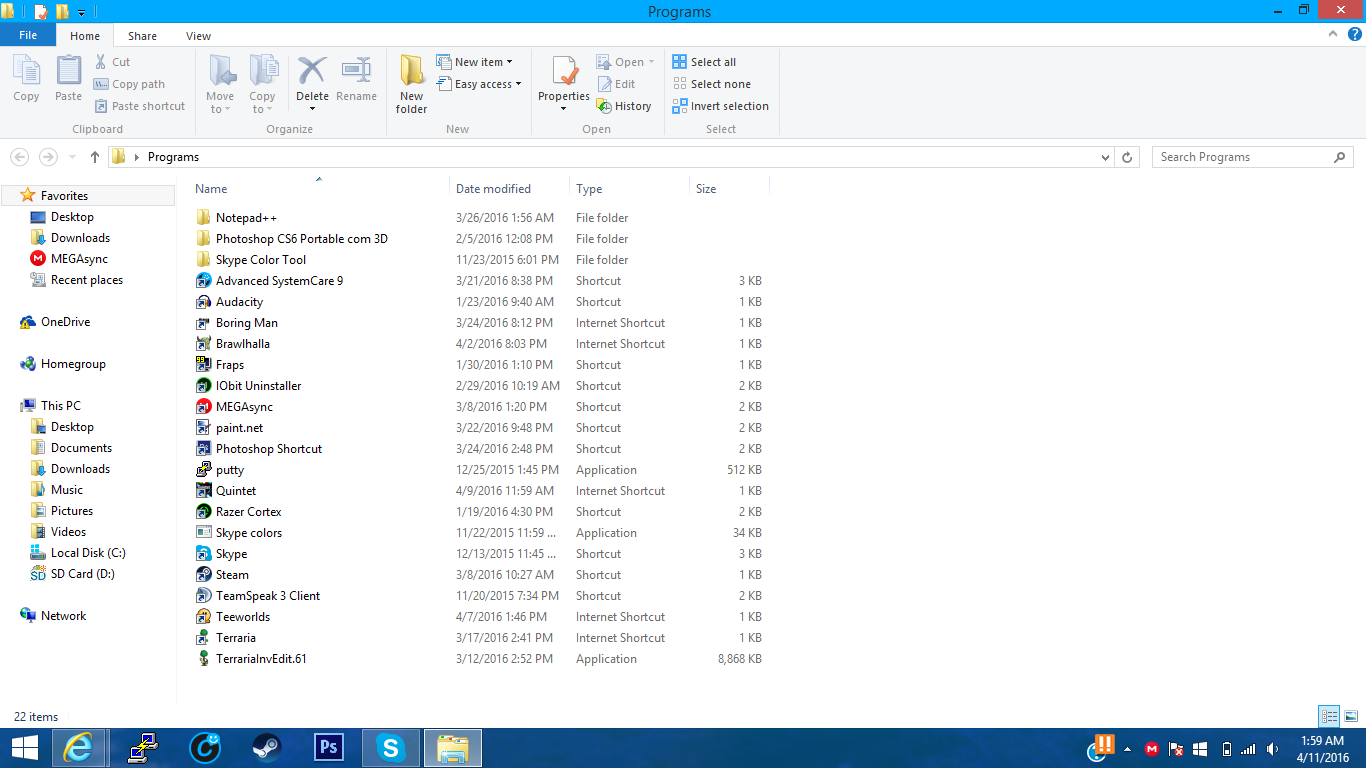Viewport: 1366px width, 768px height.
Task: Select the Home ribbon tab
Action: coord(85,36)
